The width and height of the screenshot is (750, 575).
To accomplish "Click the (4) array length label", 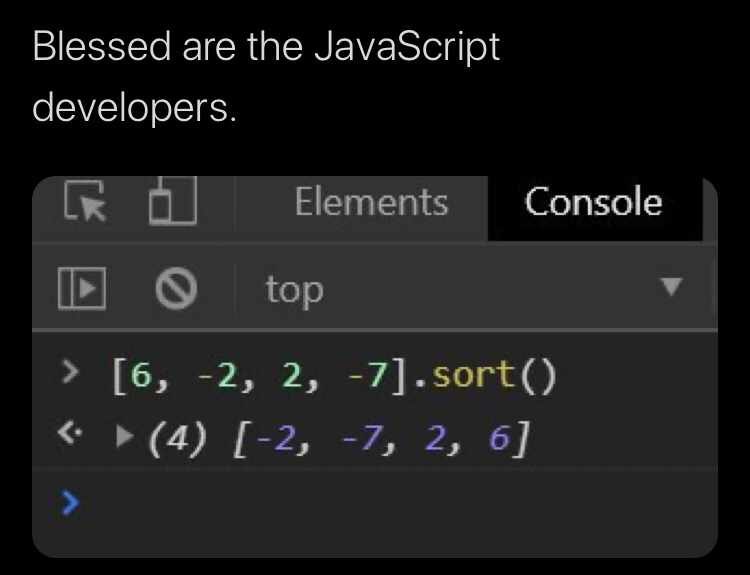I will pyautogui.click(x=178, y=438).
